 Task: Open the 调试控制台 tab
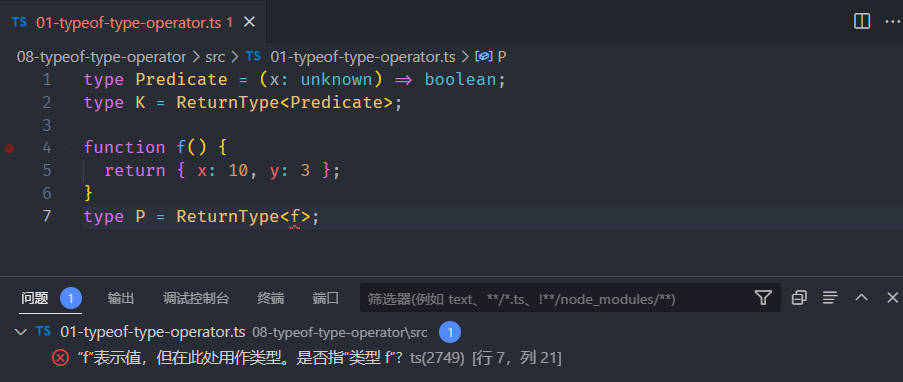coord(196,298)
